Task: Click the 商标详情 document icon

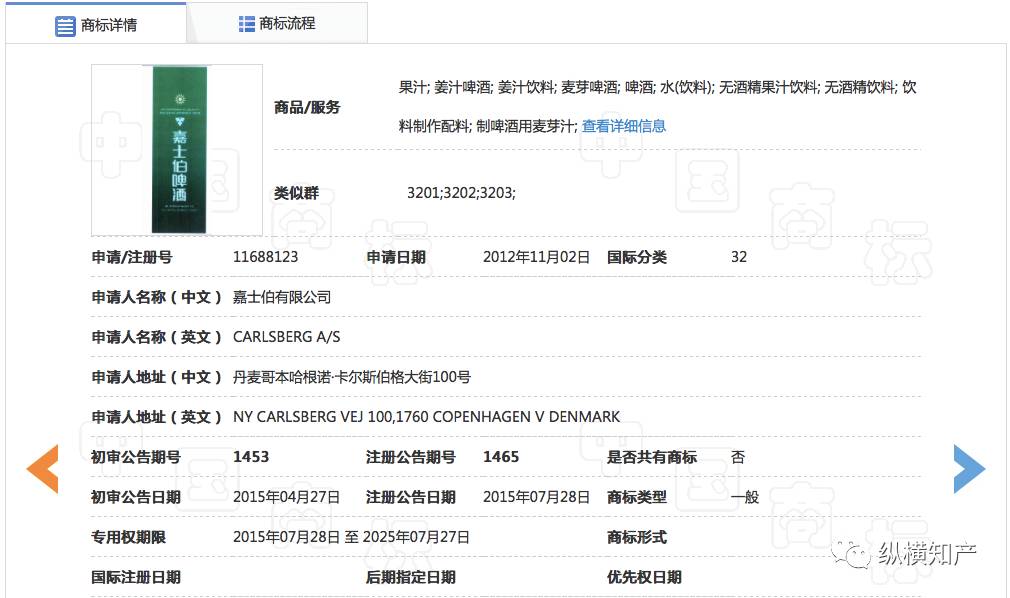Action: 65,26
